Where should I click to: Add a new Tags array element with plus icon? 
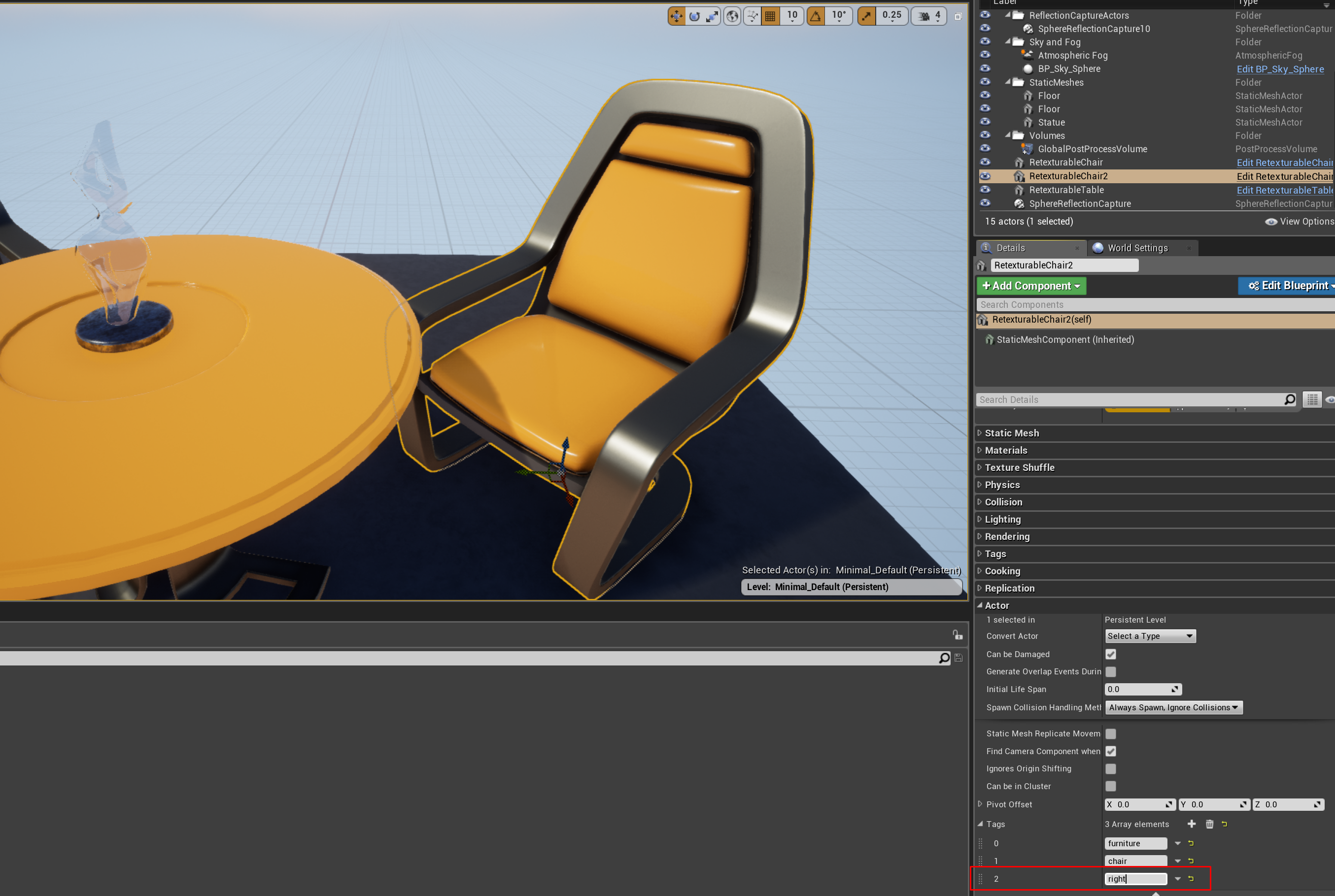1192,824
